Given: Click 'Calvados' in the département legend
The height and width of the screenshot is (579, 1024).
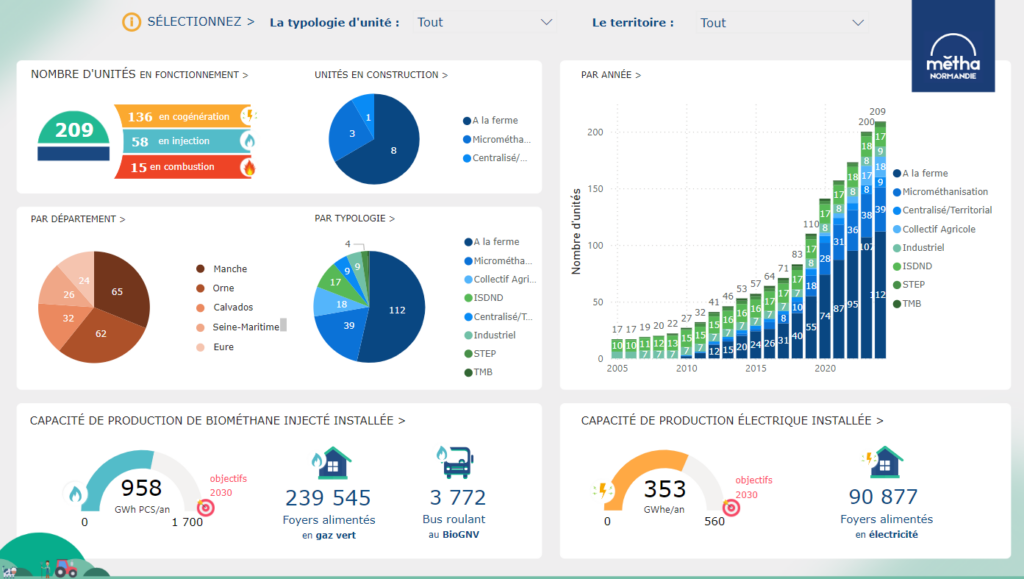Looking at the screenshot, I should (233, 307).
